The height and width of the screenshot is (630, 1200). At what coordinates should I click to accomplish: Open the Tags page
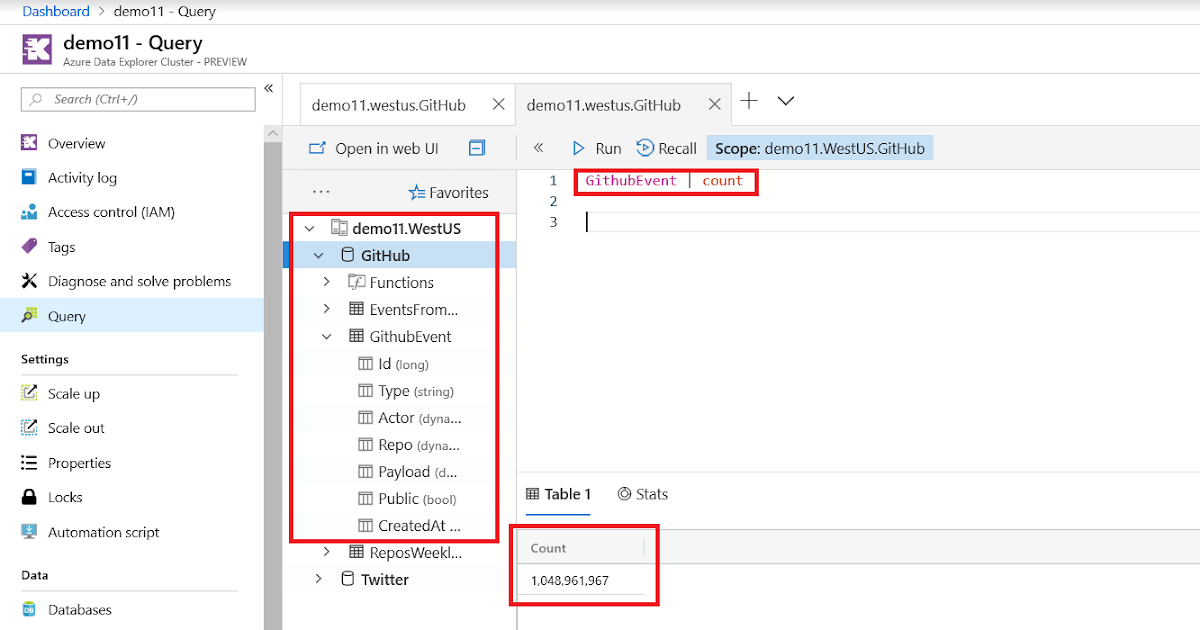click(x=59, y=246)
